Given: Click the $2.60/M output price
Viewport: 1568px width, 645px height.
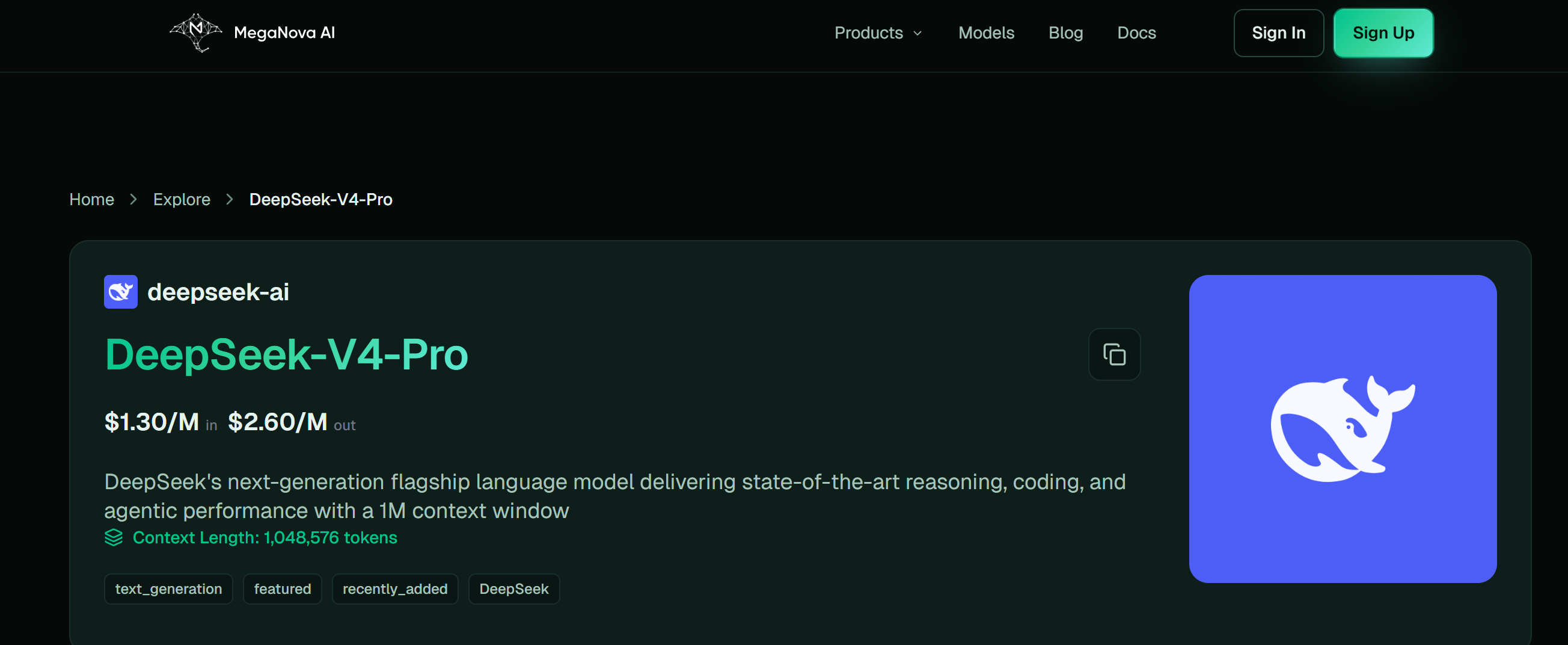Looking at the screenshot, I should (278, 422).
